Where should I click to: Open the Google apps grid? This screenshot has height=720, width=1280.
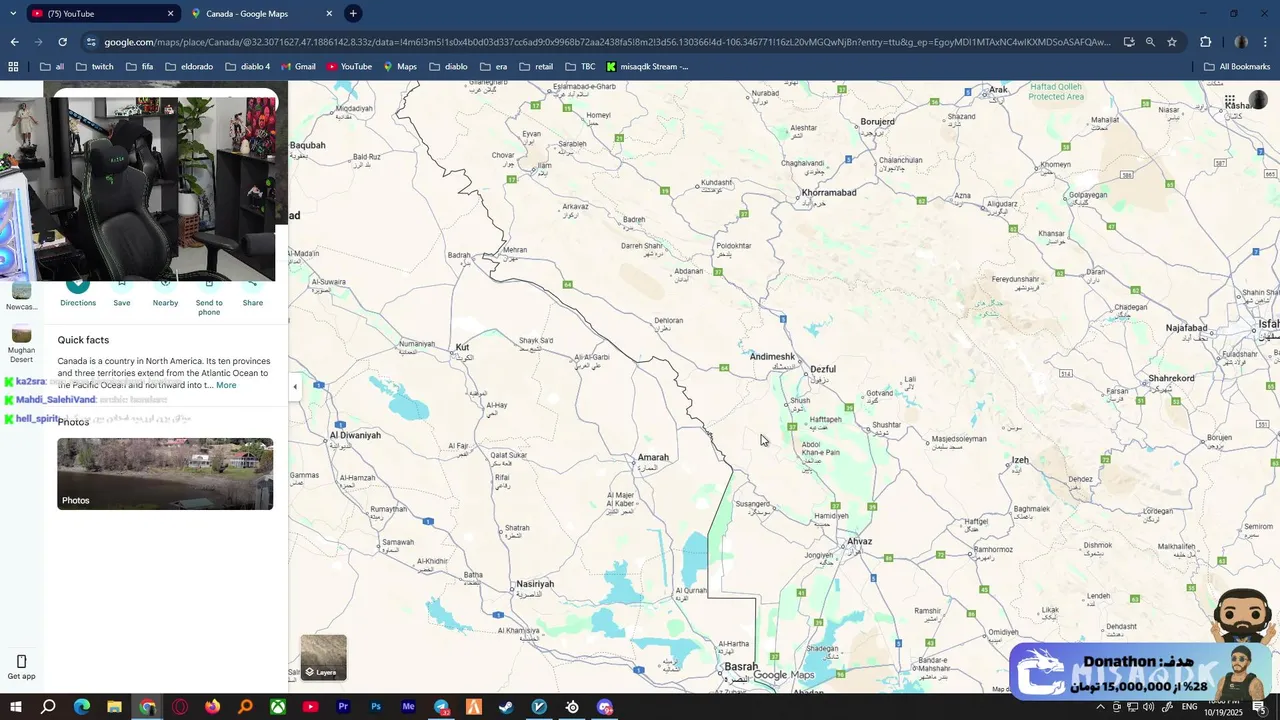point(1230,100)
